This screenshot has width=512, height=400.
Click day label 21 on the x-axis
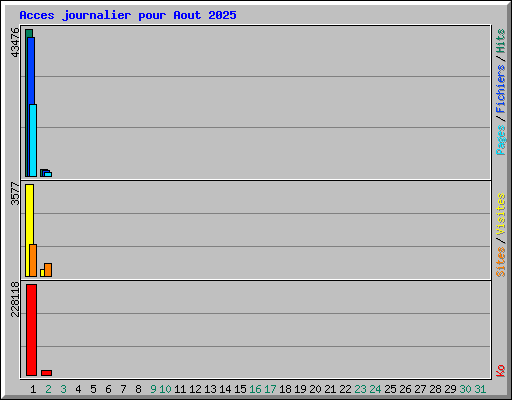pyautogui.click(x=330, y=389)
